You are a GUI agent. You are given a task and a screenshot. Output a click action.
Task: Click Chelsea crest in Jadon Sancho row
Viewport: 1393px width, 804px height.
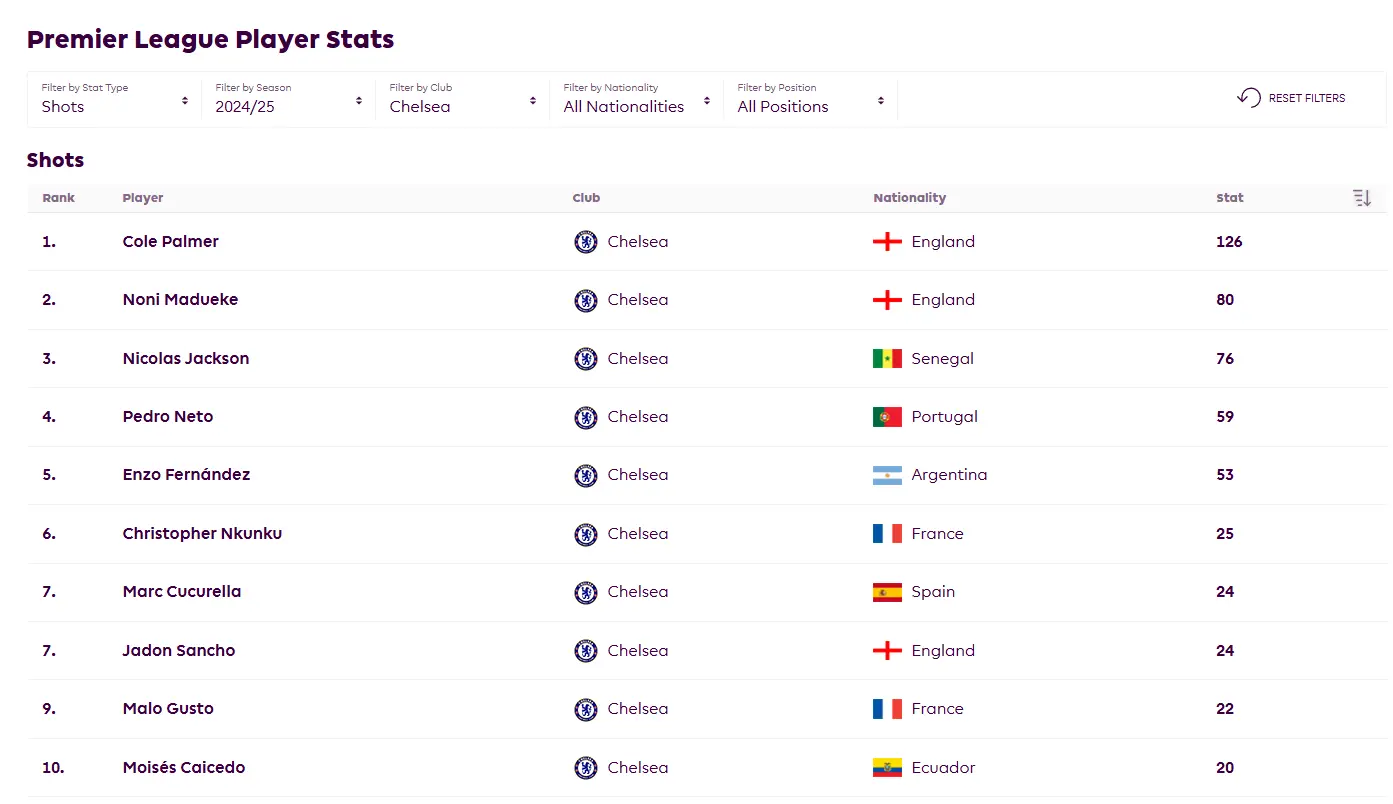click(586, 651)
